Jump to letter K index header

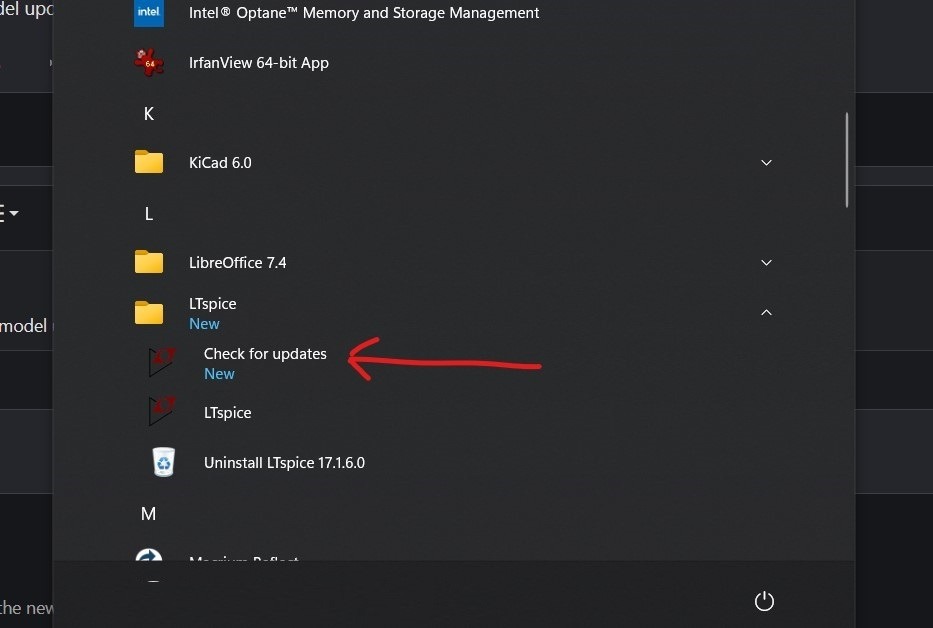149,113
